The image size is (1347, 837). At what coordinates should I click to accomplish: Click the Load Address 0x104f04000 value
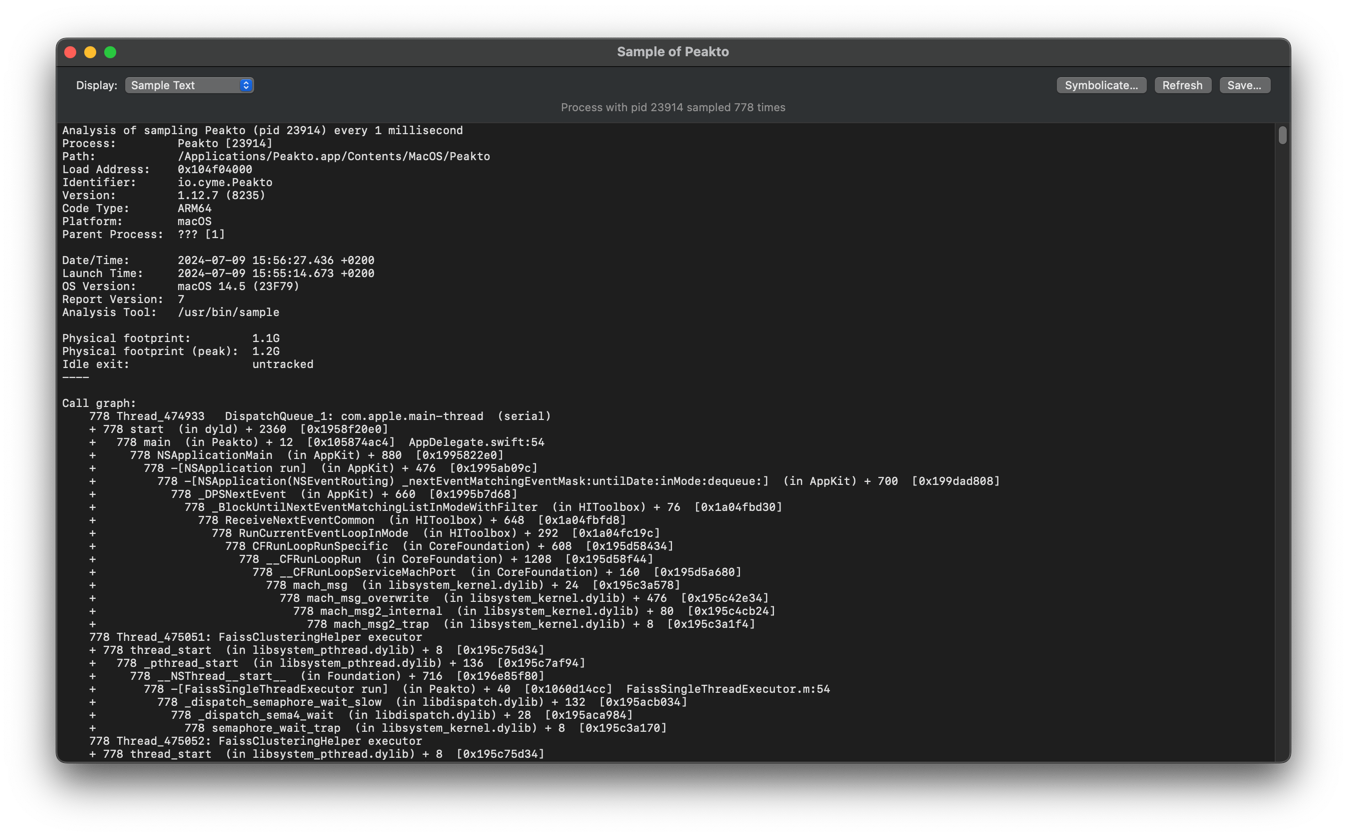click(215, 169)
